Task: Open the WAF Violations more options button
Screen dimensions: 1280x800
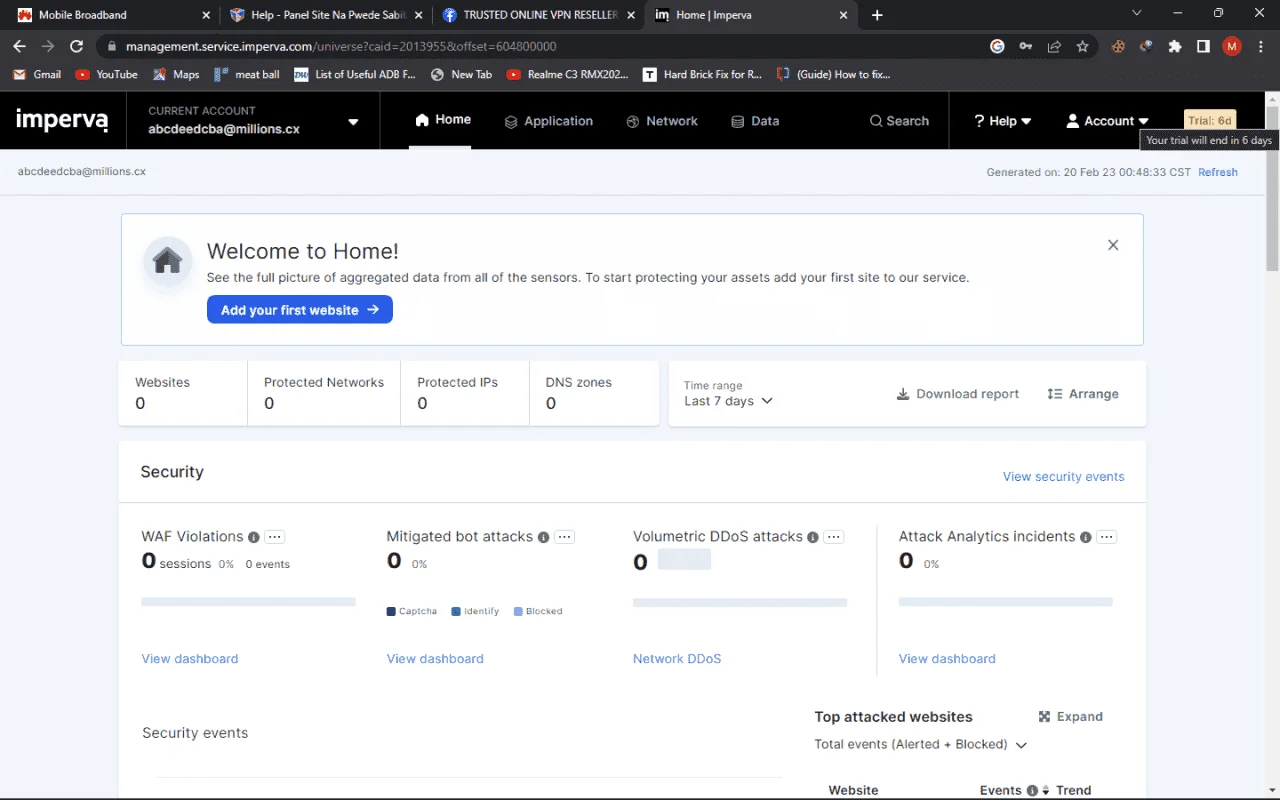Action: 275,537
